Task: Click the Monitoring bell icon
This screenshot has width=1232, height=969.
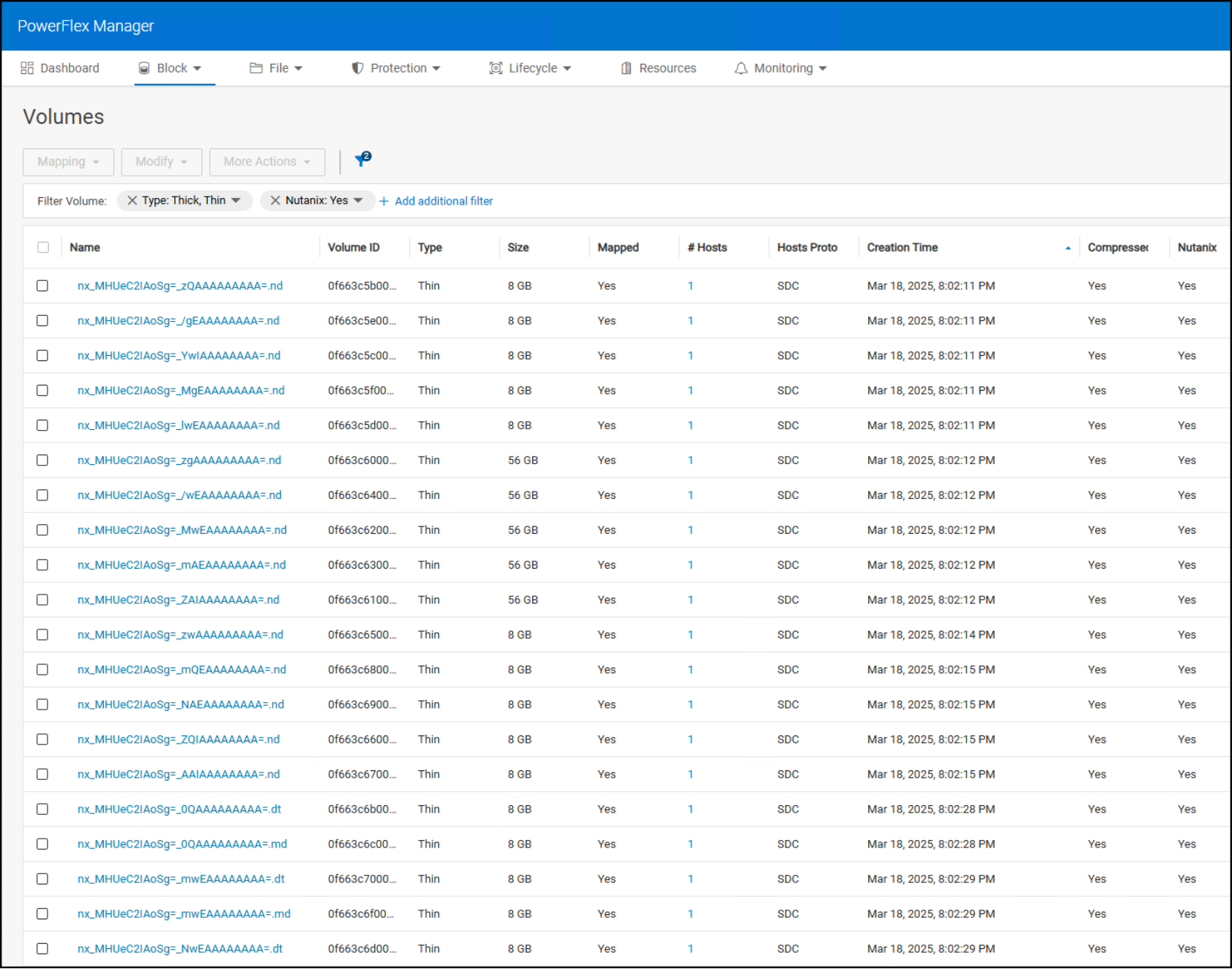Action: (741, 68)
